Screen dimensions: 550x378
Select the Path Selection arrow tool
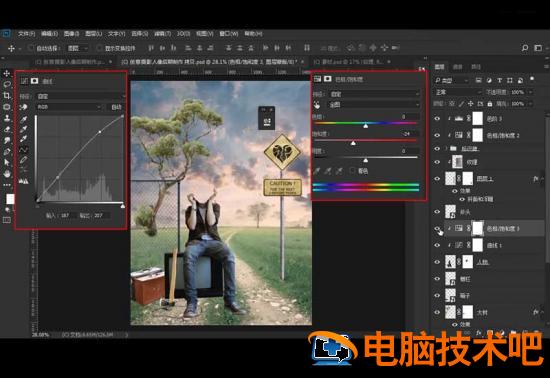7,162
